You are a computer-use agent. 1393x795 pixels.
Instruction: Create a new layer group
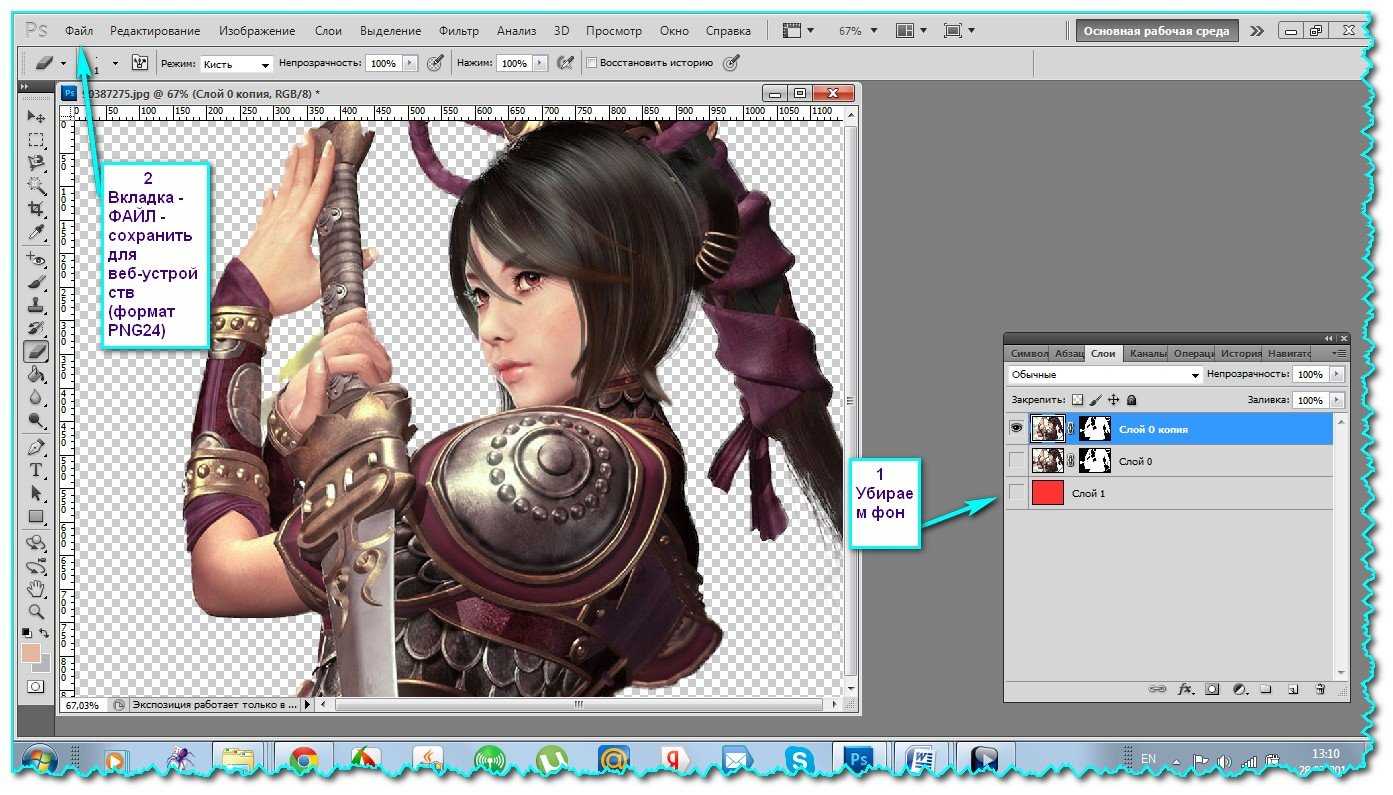click(x=1265, y=689)
